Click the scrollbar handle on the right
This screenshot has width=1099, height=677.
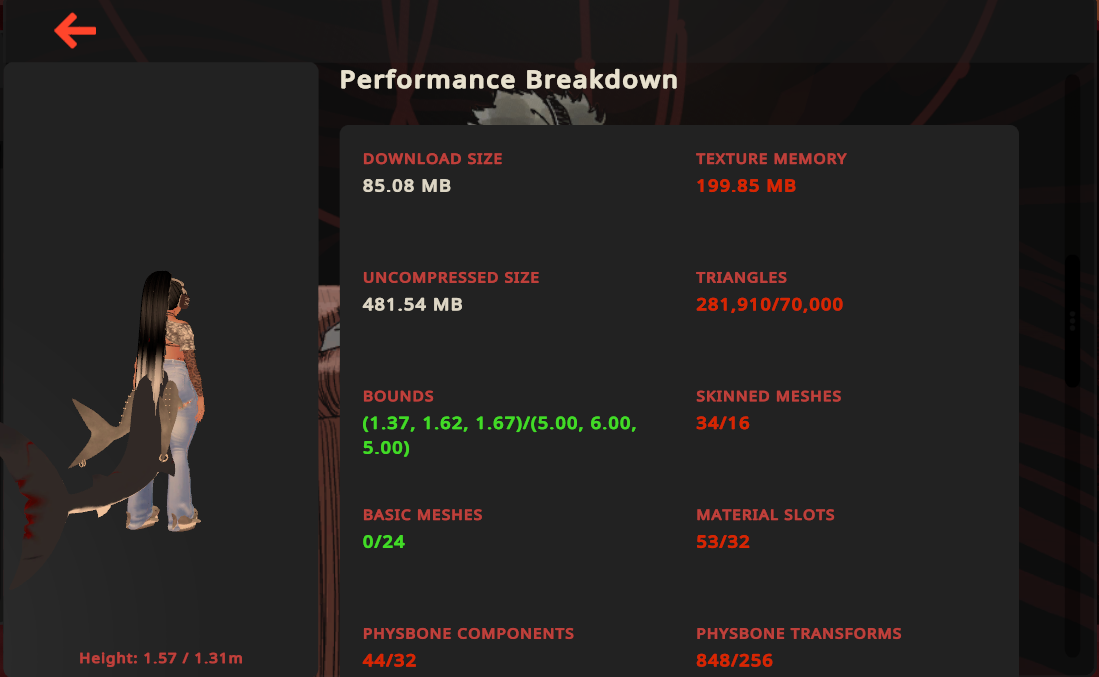1072,320
